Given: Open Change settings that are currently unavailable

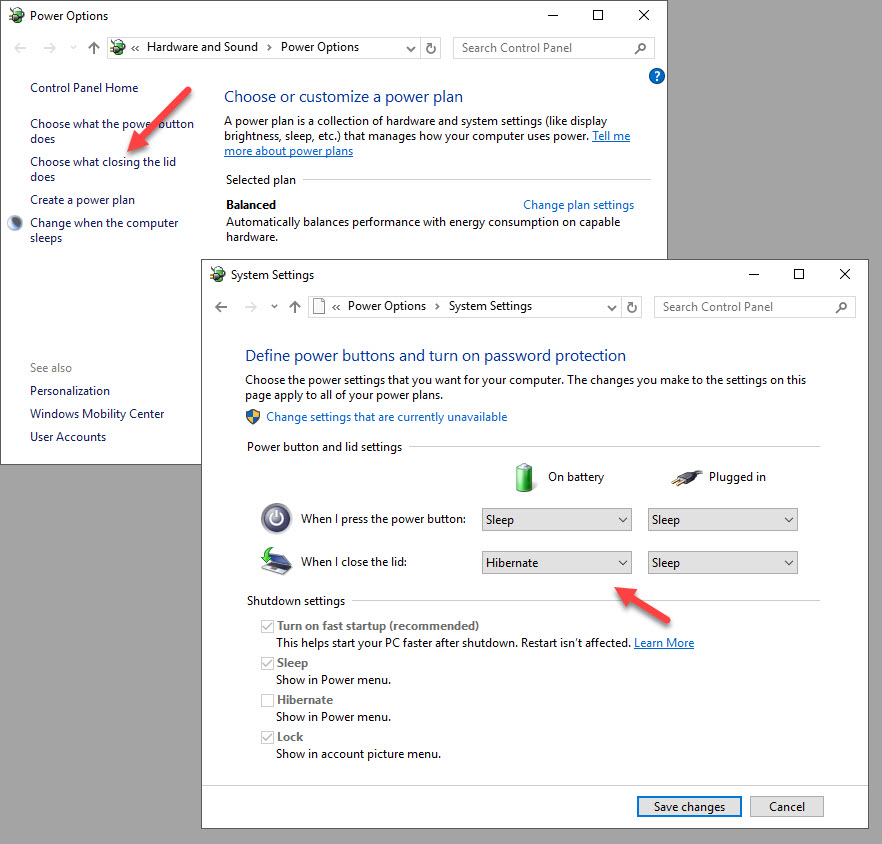Looking at the screenshot, I should tap(386, 417).
